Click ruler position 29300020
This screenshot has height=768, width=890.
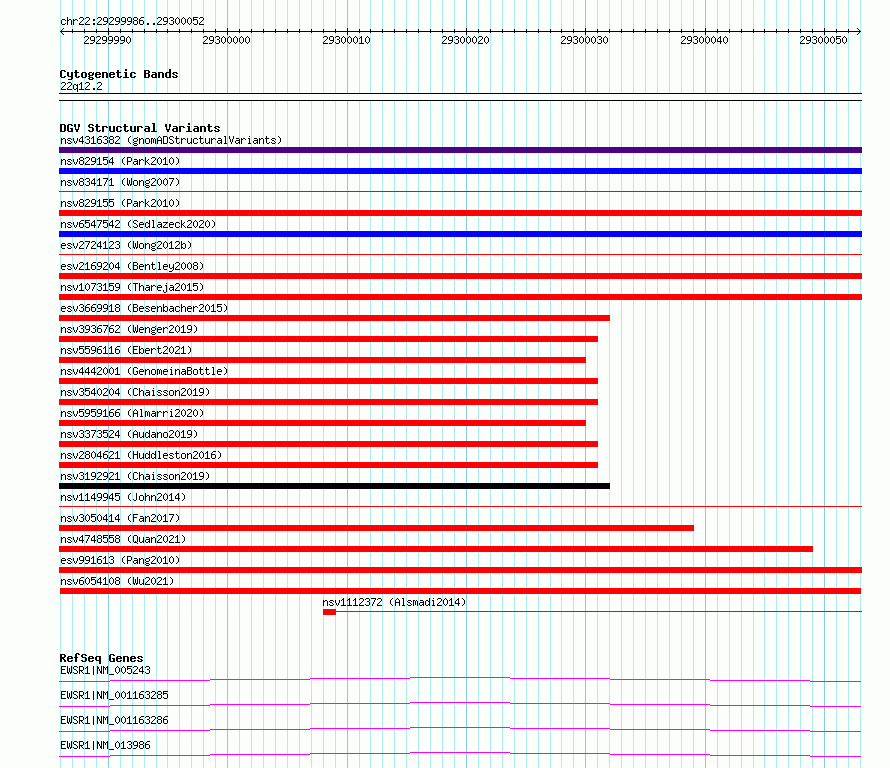coord(465,40)
